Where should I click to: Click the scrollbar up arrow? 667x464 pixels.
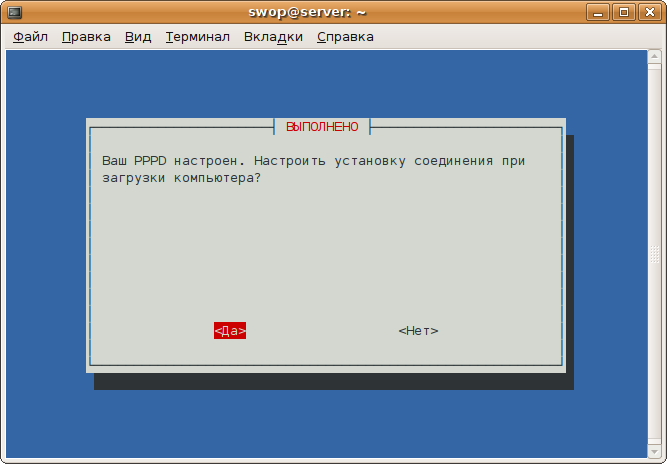pyautogui.click(x=654, y=57)
